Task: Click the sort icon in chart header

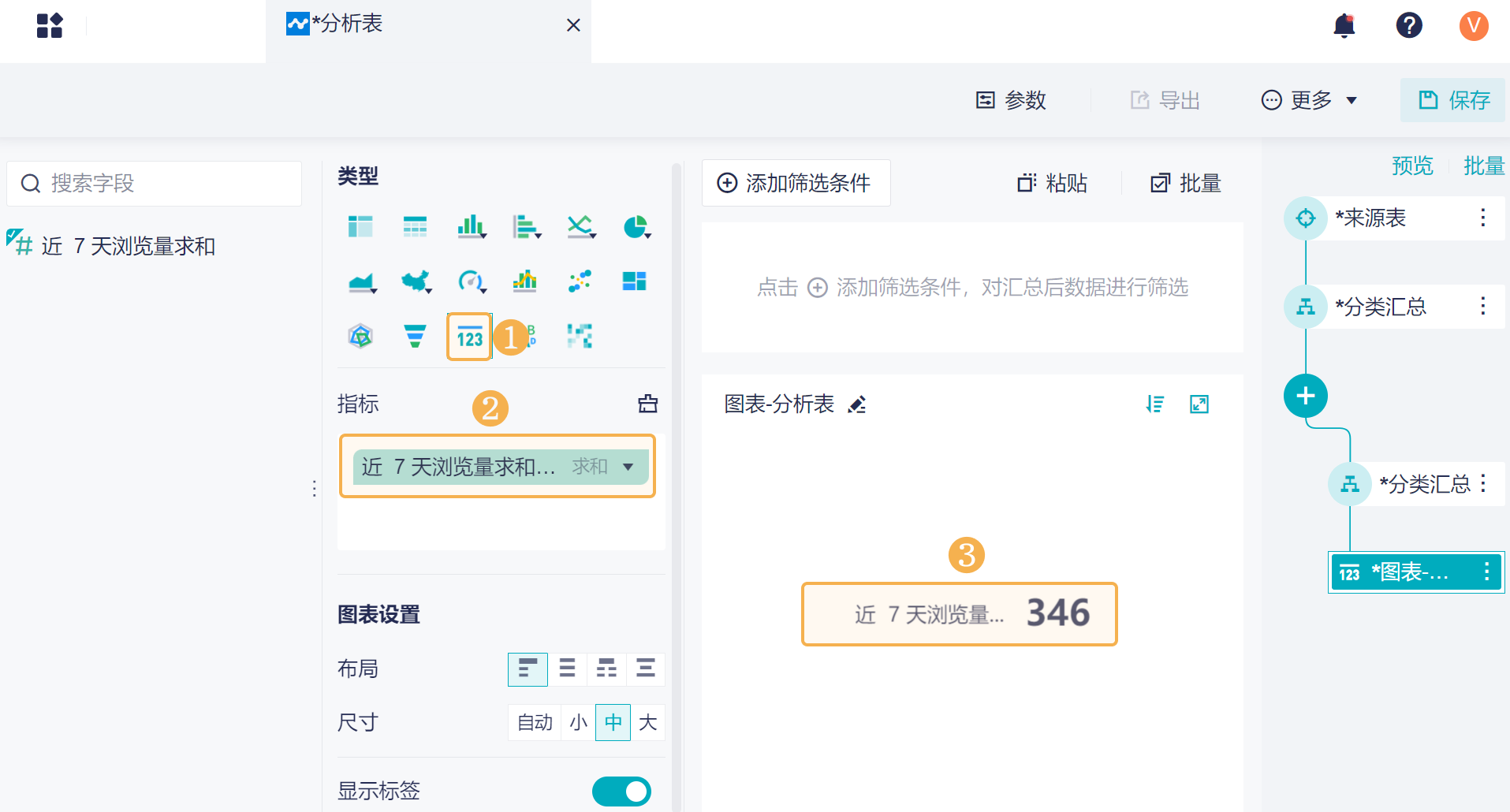Action: tap(1155, 404)
